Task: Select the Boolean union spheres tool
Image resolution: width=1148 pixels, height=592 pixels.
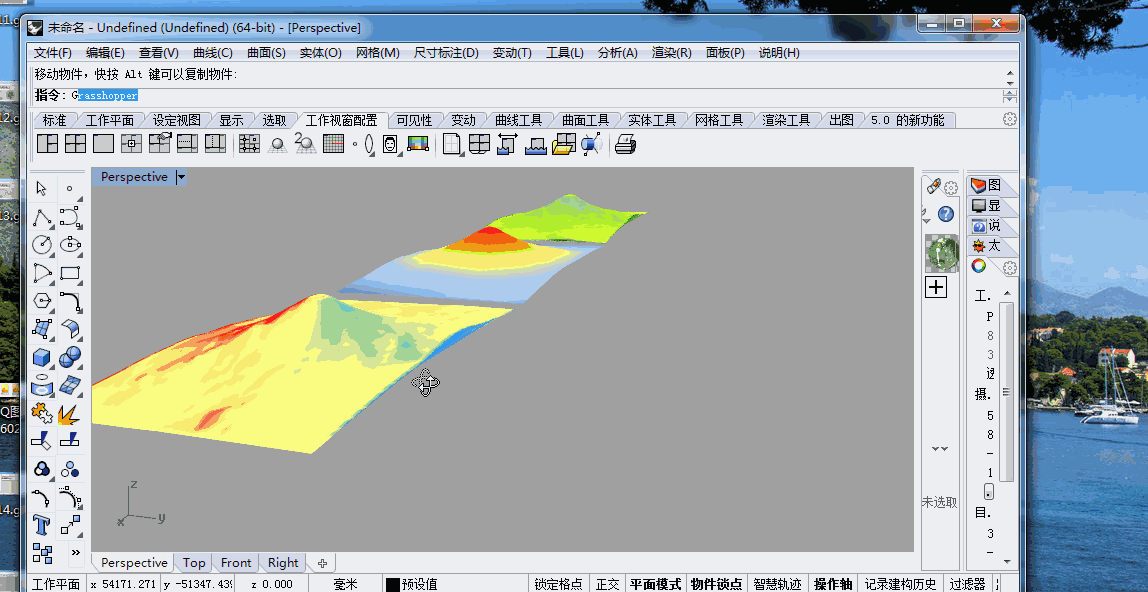Action: [x=70, y=357]
